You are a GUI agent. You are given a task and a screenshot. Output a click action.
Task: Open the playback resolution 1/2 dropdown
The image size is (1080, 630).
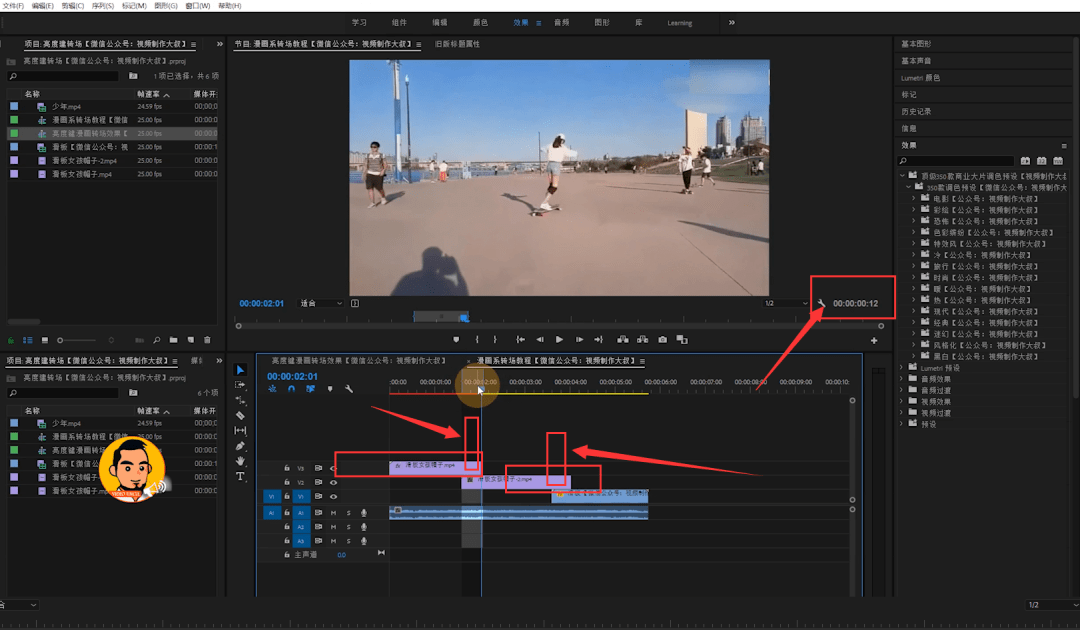[x=786, y=303]
